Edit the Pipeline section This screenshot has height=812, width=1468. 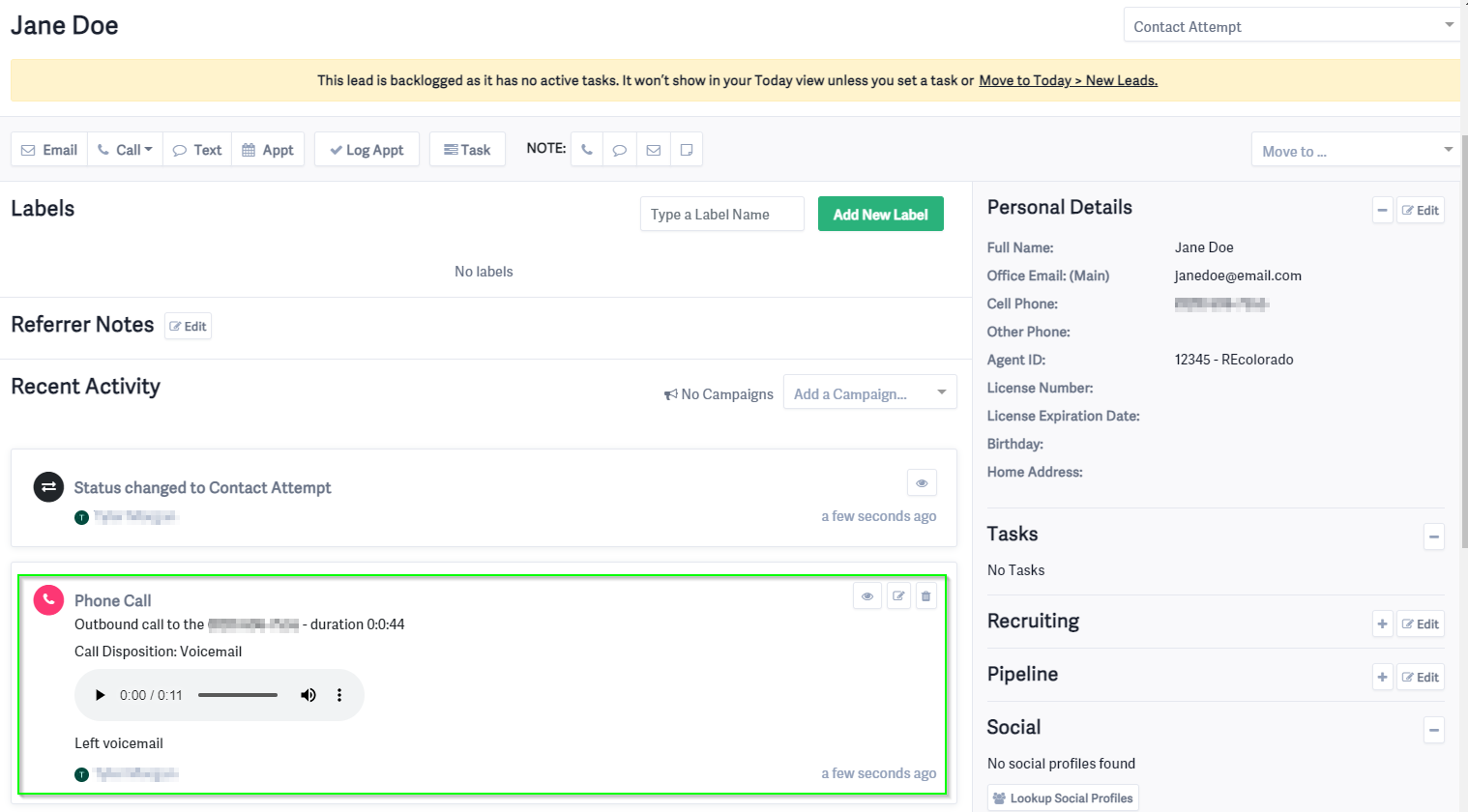[x=1421, y=677]
